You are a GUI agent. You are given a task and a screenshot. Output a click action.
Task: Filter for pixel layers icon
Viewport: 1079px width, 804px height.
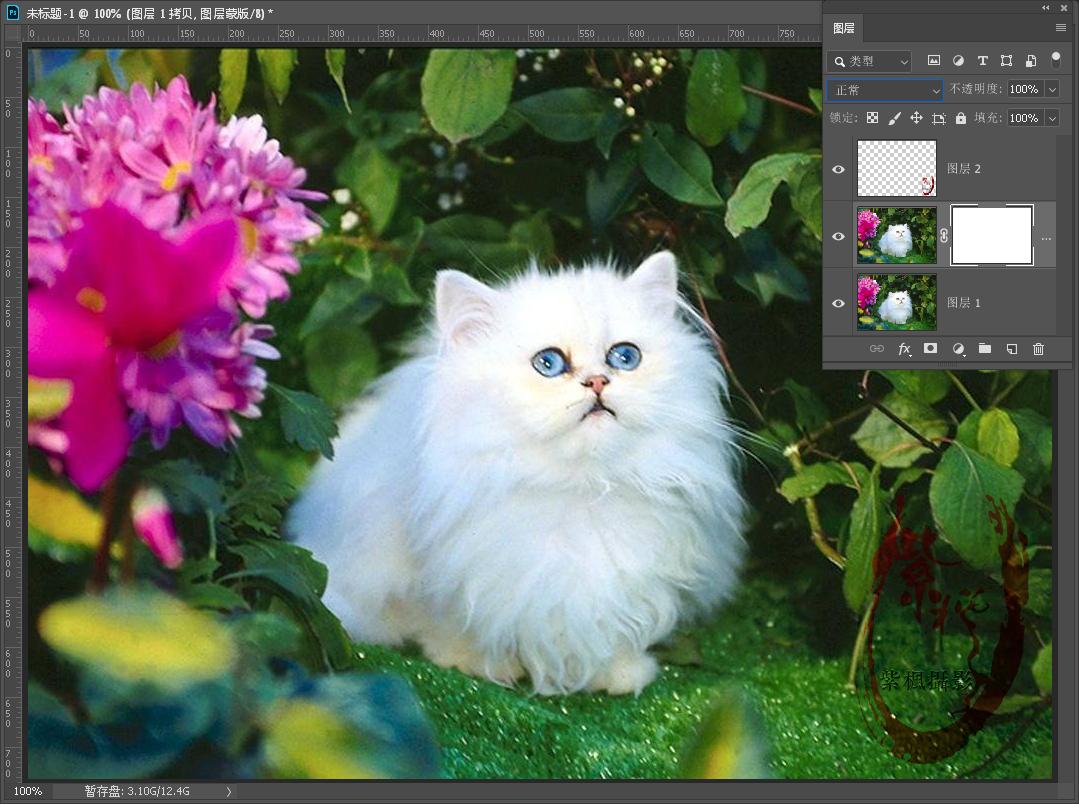pyautogui.click(x=934, y=61)
